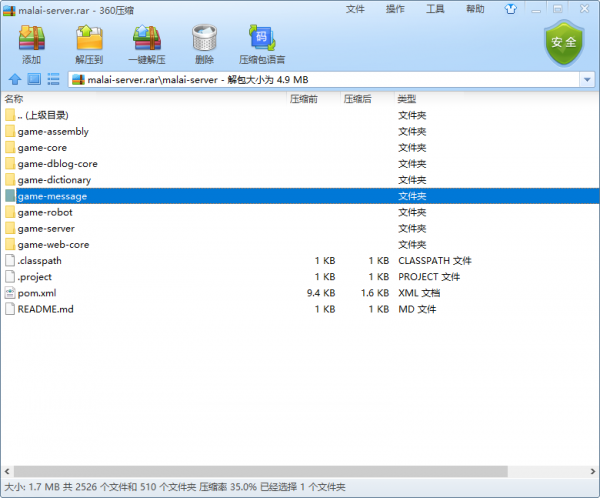Click the RAR icon in the address bar
The width and height of the screenshot is (600, 498).
[x=78, y=80]
